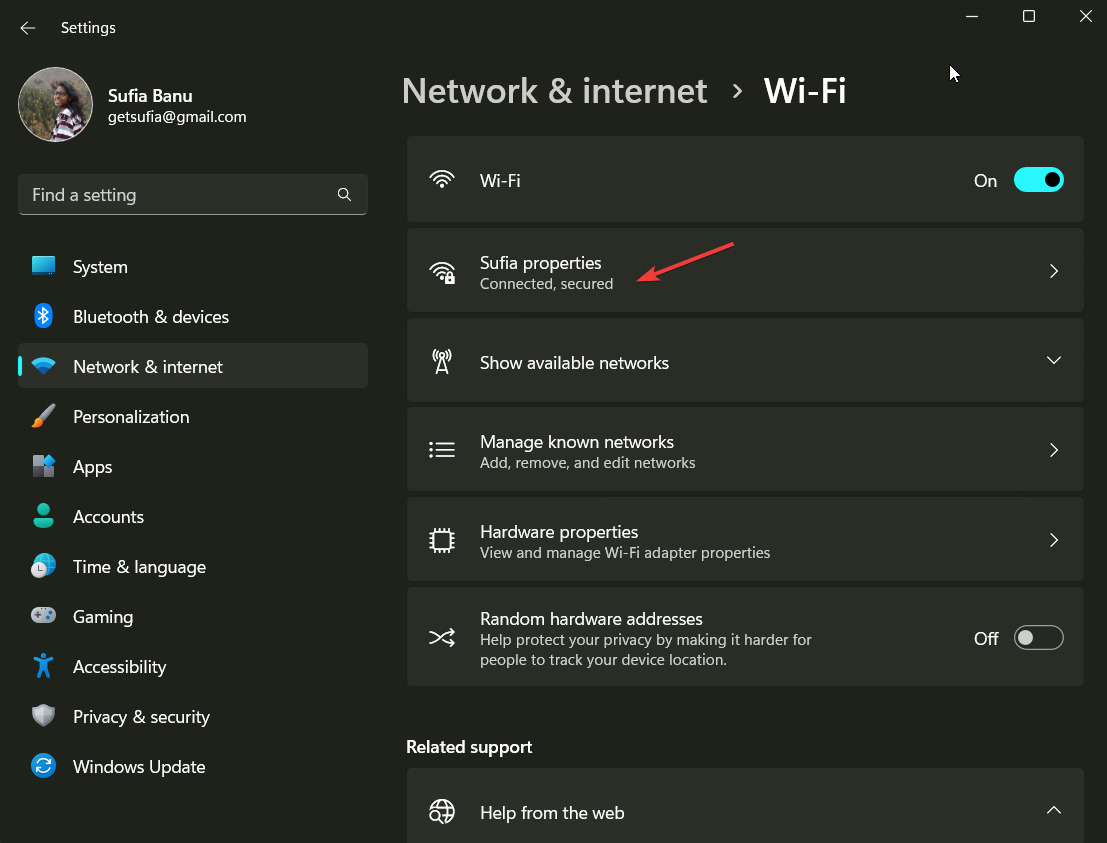Open Sufia properties details
Viewport: 1107px width, 843px height.
coord(745,270)
